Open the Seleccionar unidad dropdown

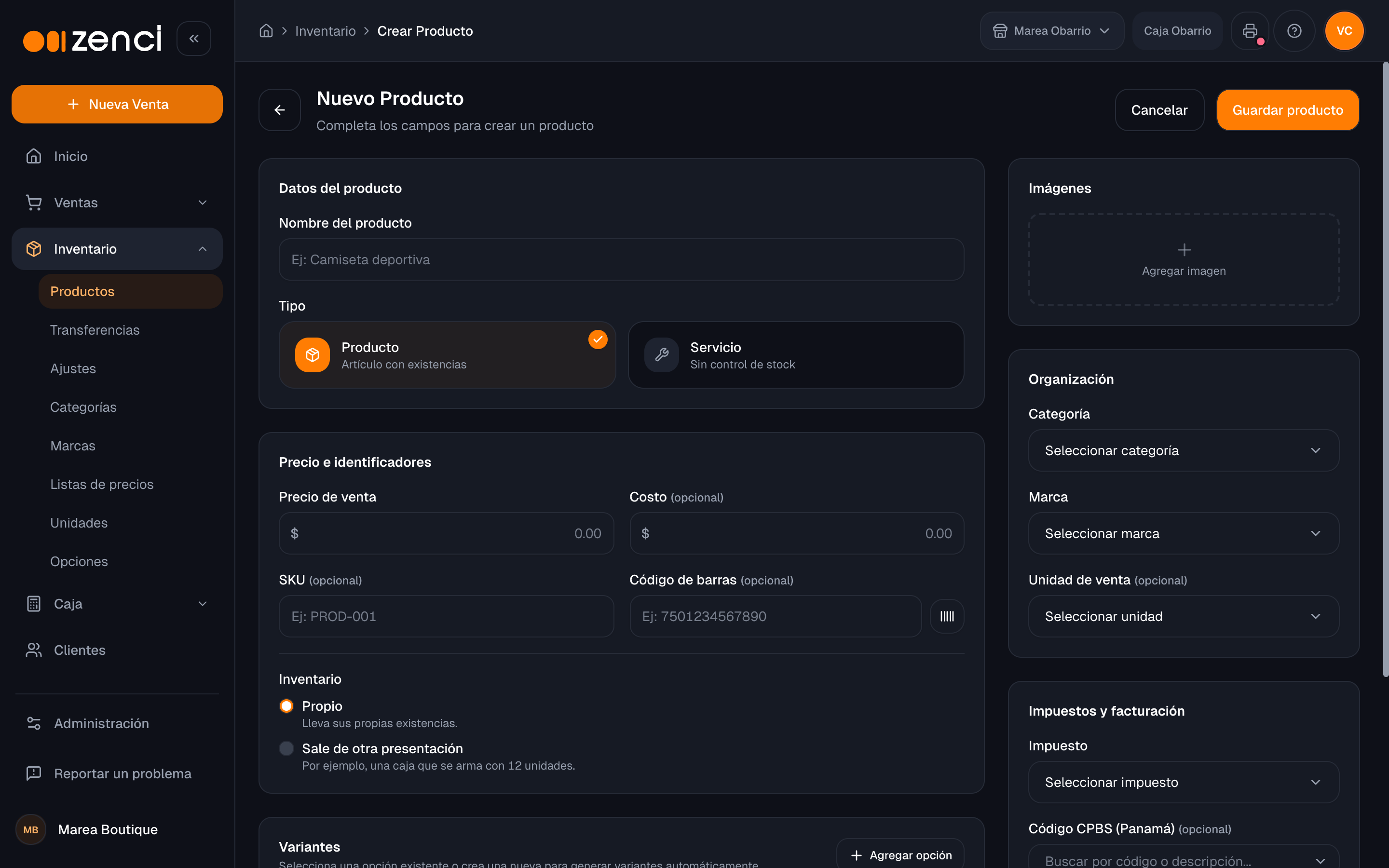pyautogui.click(x=1184, y=616)
